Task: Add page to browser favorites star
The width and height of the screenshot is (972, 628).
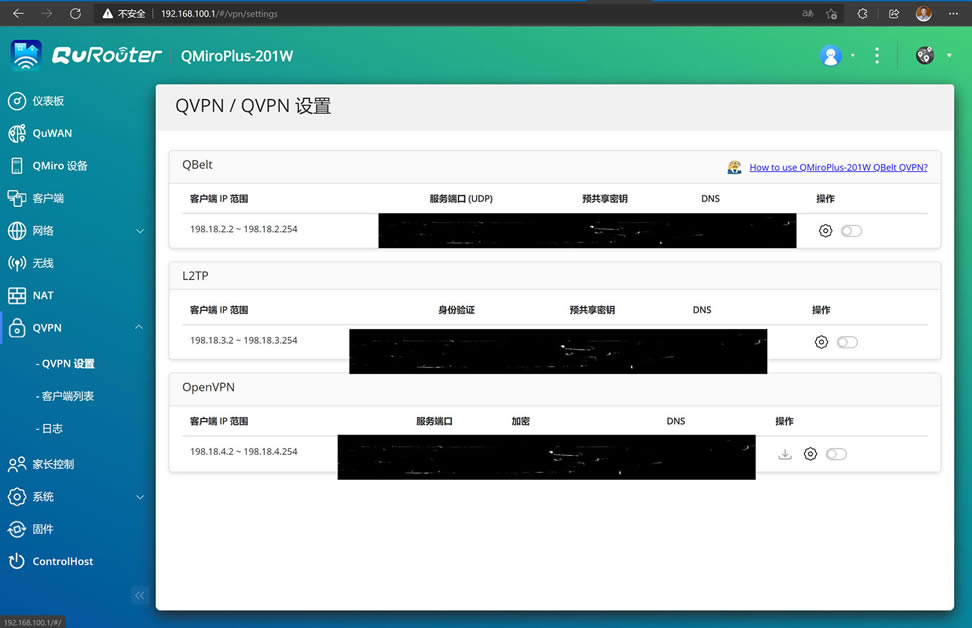Action: click(x=831, y=14)
